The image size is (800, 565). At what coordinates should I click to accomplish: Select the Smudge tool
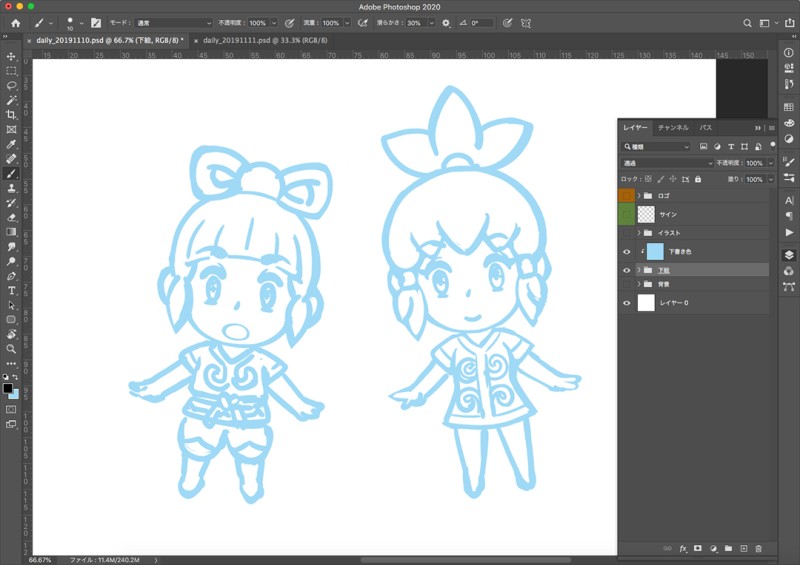[x=11, y=247]
